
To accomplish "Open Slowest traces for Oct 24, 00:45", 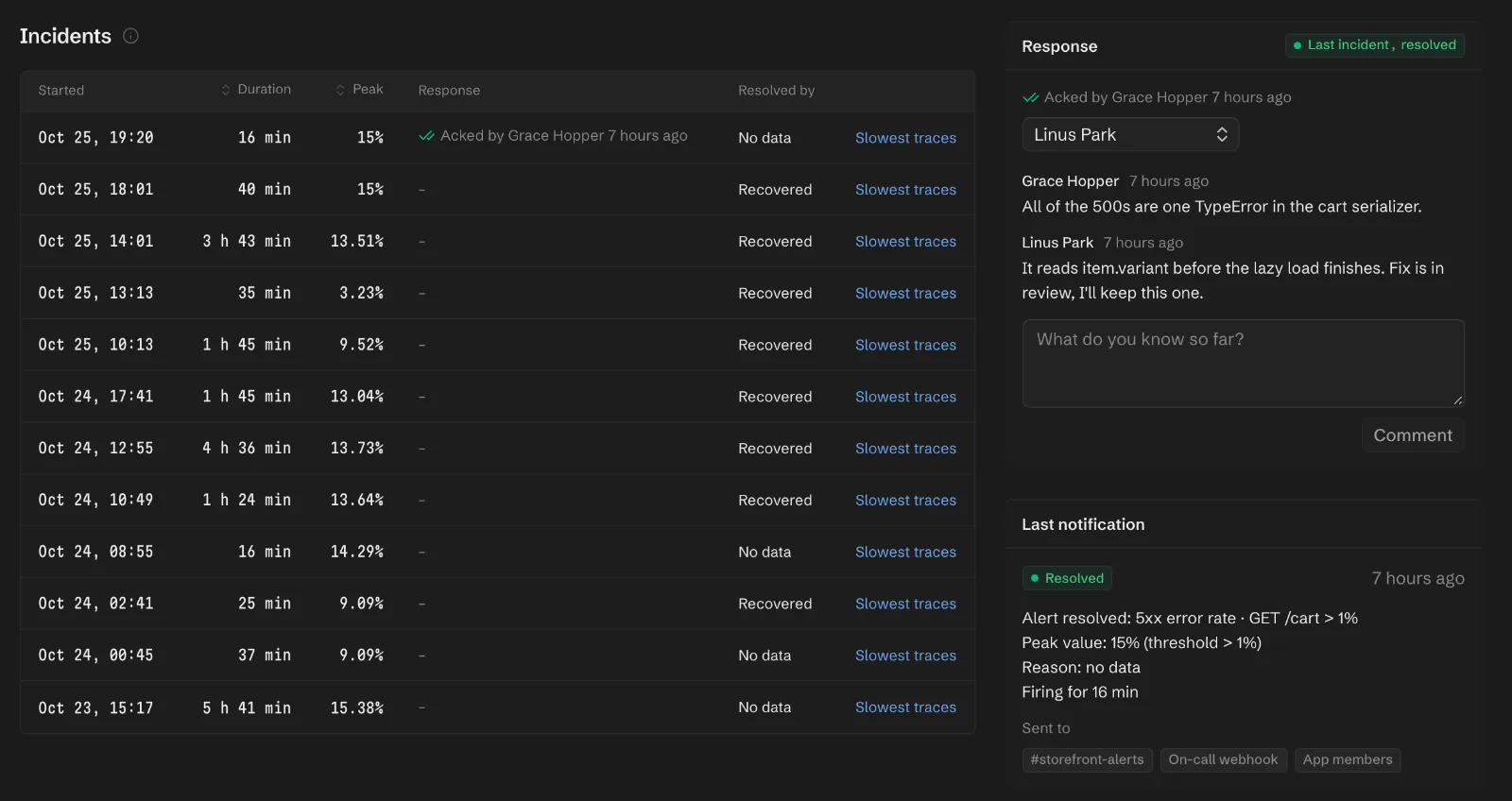I will click(905, 656).
